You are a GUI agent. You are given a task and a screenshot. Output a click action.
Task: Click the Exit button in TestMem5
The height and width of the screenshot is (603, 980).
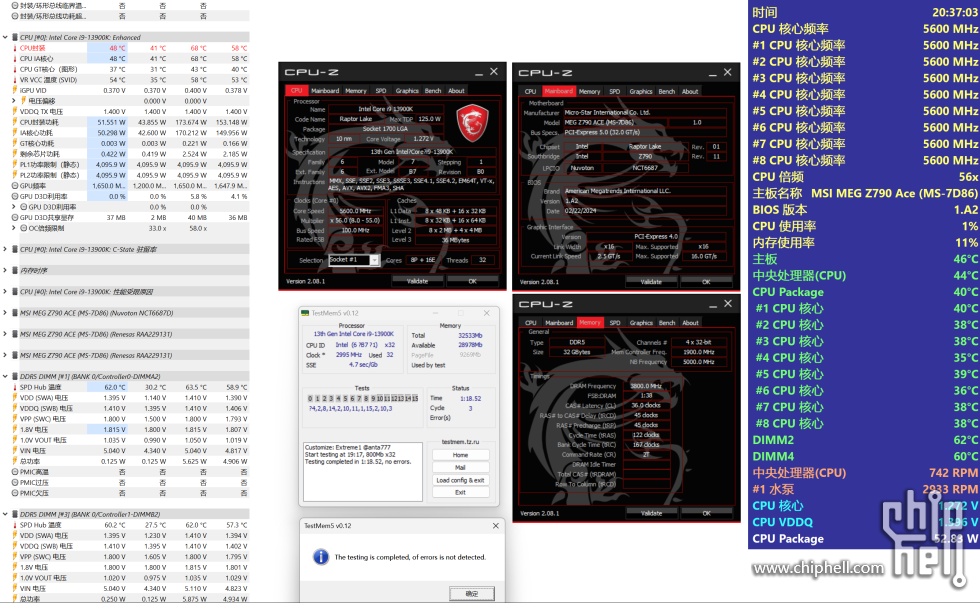point(460,492)
